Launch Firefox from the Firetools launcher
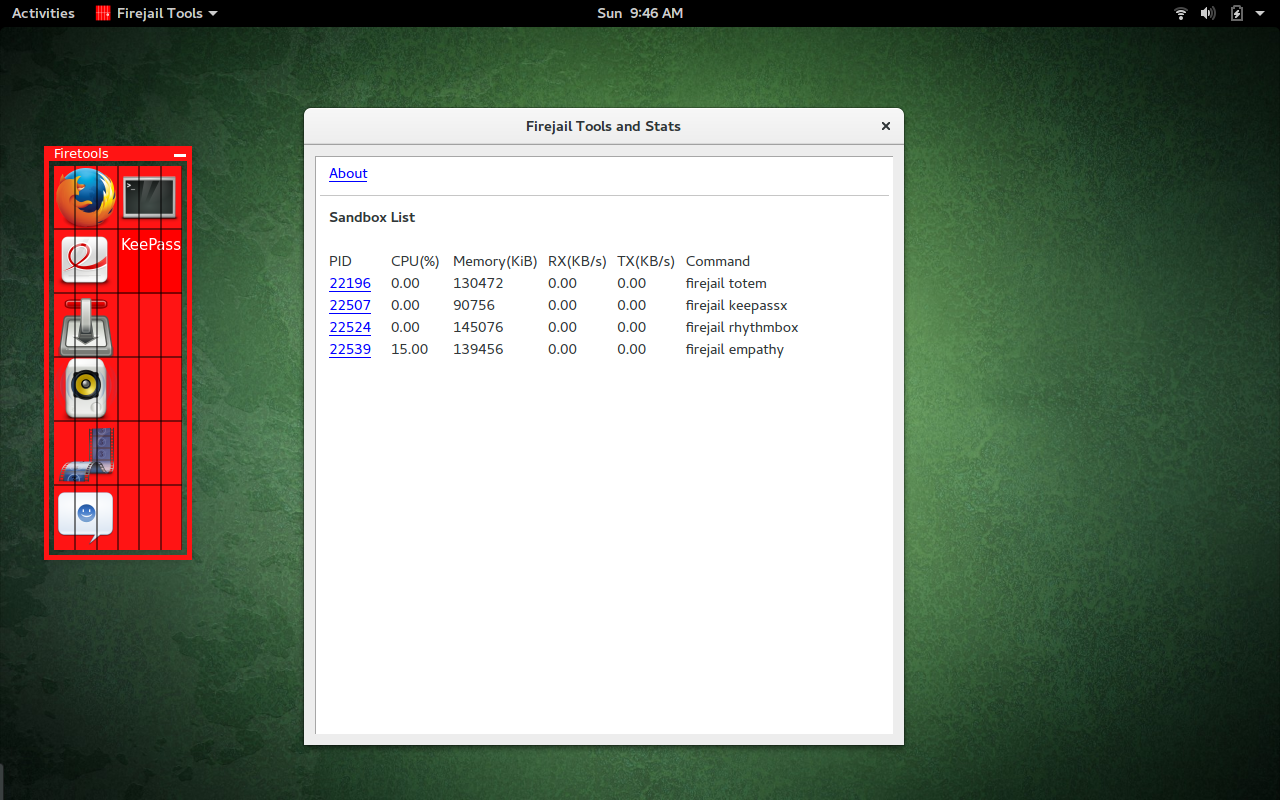 click(85, 197)
